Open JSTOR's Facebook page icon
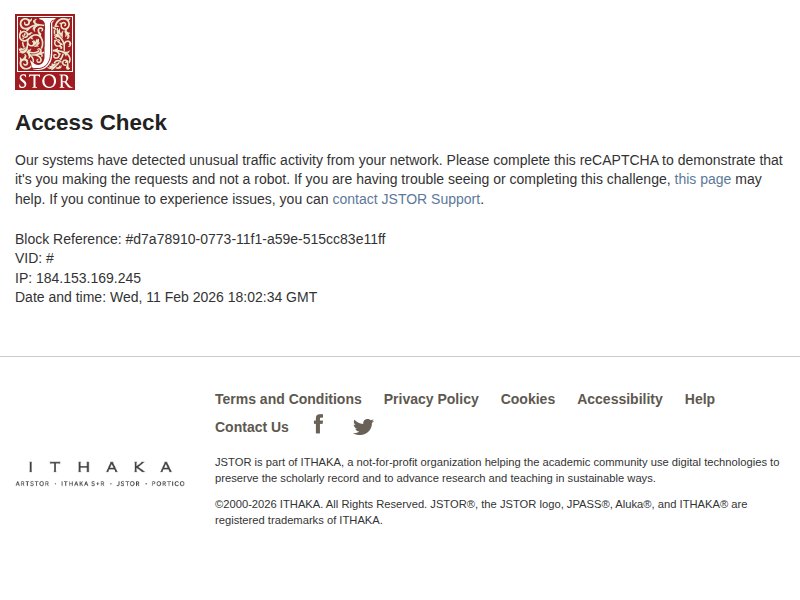 click(x=318, y=424)
